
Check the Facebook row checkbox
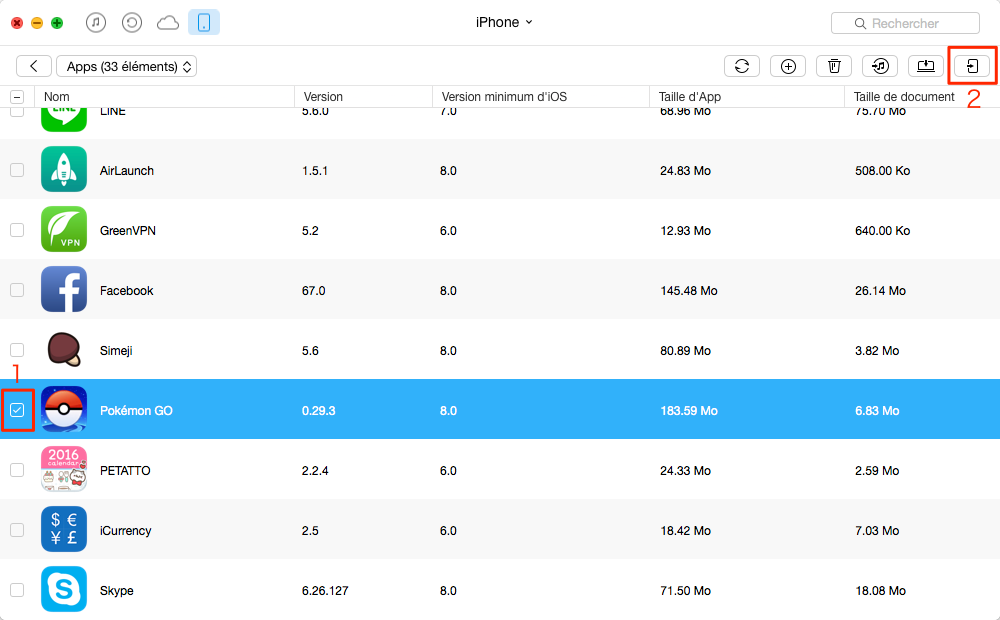17,290
